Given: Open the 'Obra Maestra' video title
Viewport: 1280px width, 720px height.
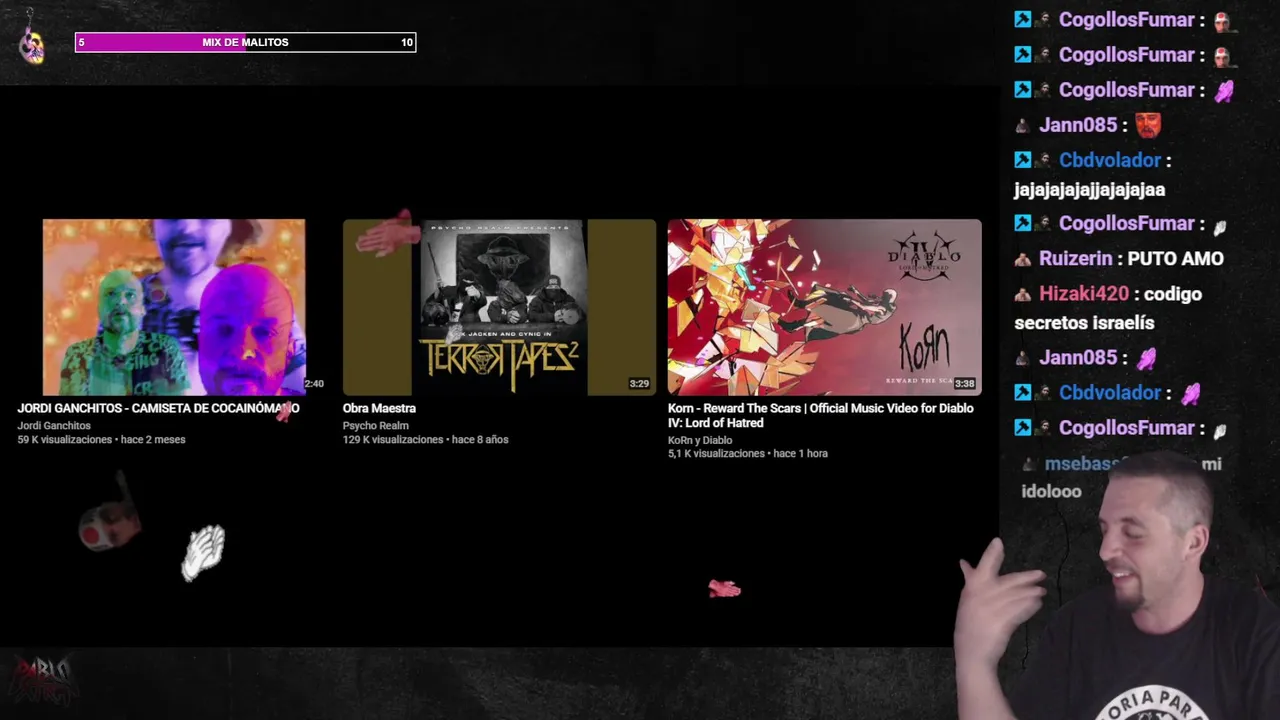Looking at the screenshot, I should [379, 408].
